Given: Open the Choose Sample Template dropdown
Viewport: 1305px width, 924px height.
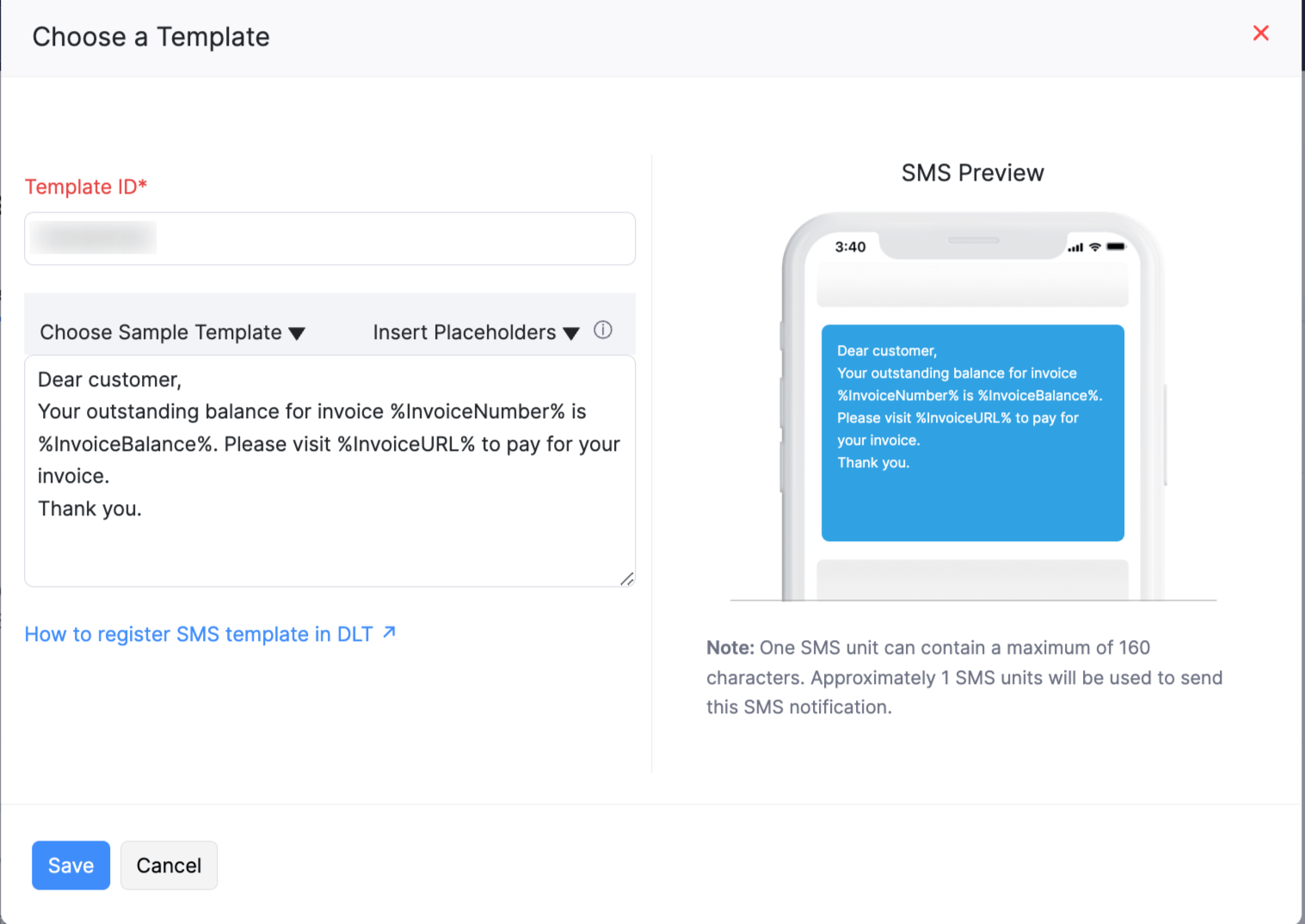Looking at the screenshot, I should click(x=172, y=333).
